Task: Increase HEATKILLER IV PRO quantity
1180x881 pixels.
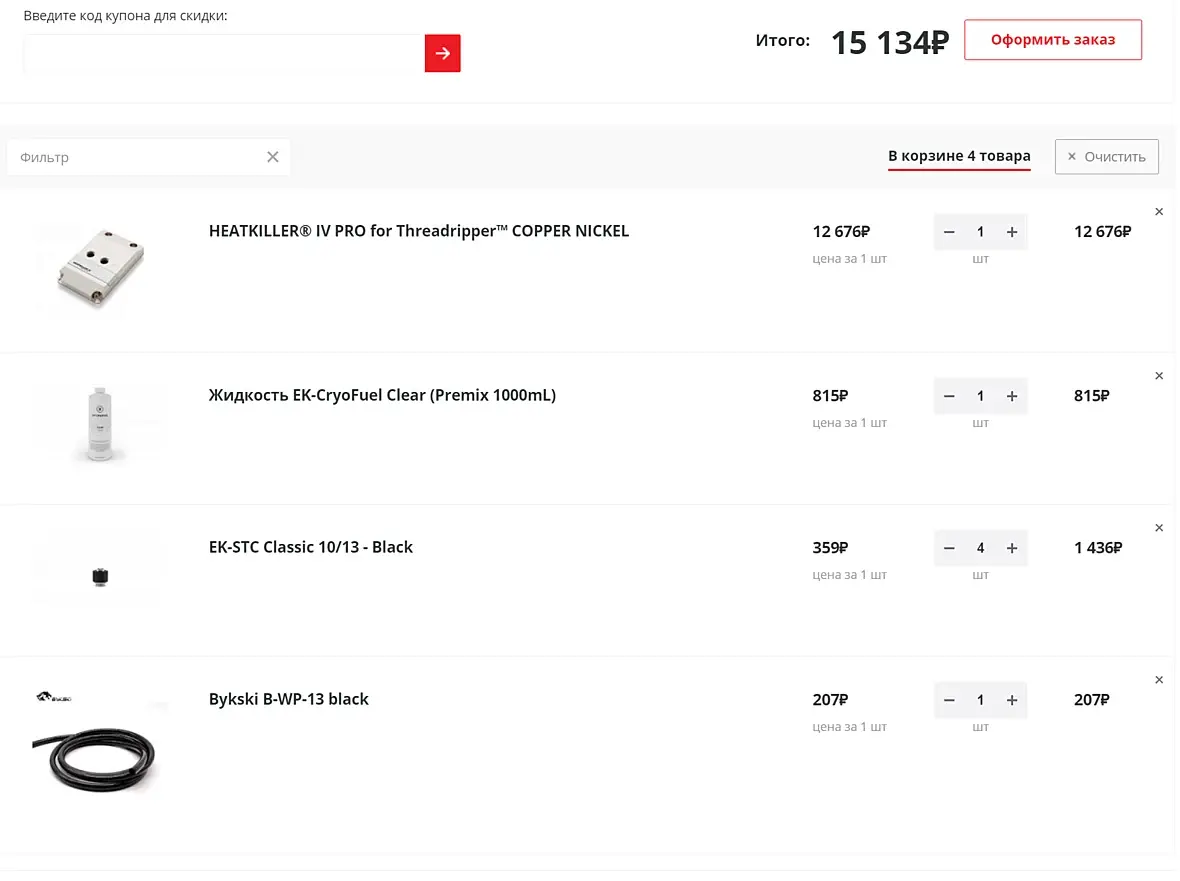Action: pos(1011,232)
